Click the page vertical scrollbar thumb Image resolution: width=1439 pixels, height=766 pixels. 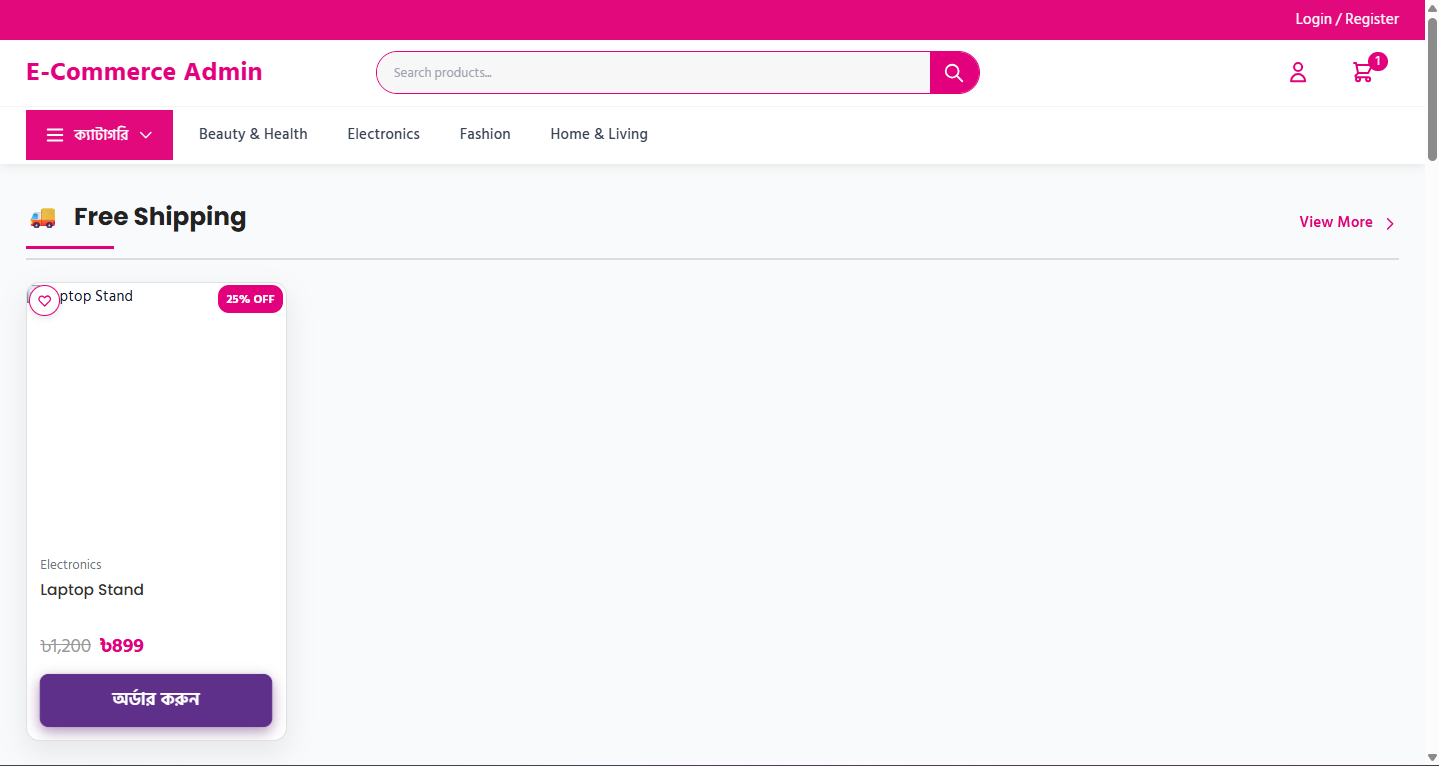click(x=1432, y=90)
